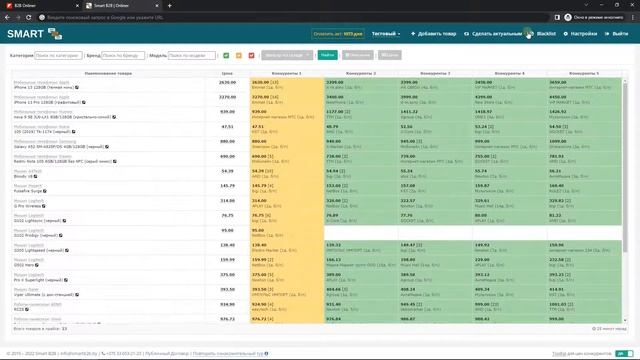The image size is (640, 360).
Task: Open the Тестовый account dropdown
Action: click(x=386, y=34)
